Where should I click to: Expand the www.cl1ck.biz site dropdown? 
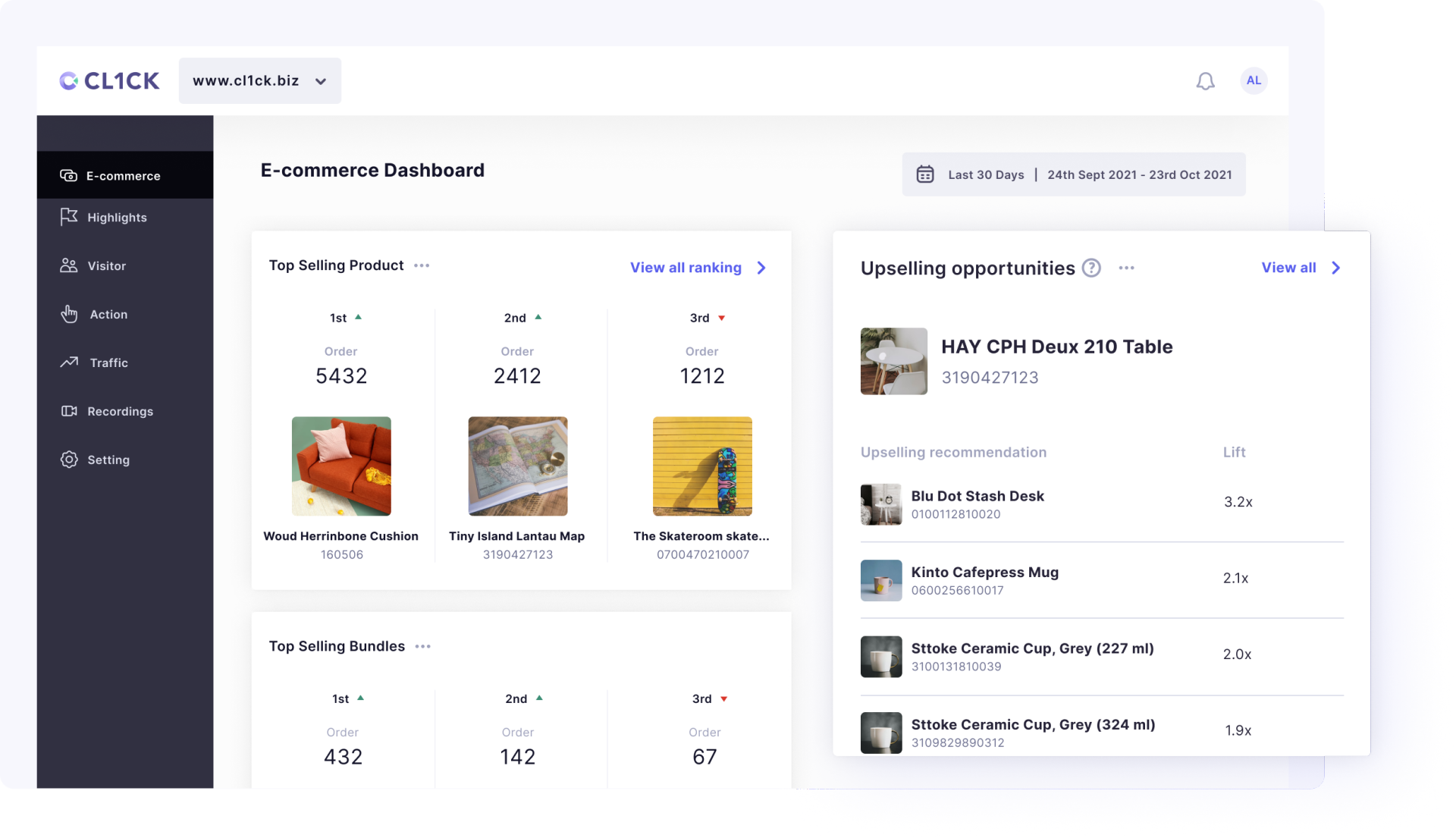(x=259, y=80)
